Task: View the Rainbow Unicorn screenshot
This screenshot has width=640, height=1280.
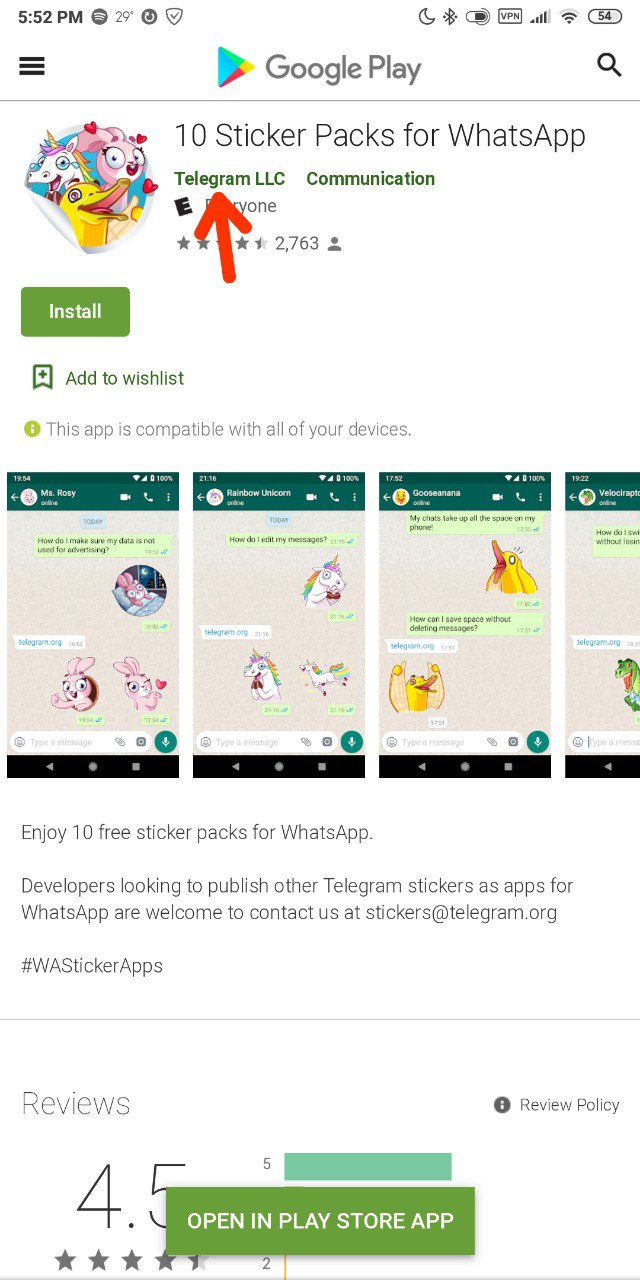Action: (279, 625)
